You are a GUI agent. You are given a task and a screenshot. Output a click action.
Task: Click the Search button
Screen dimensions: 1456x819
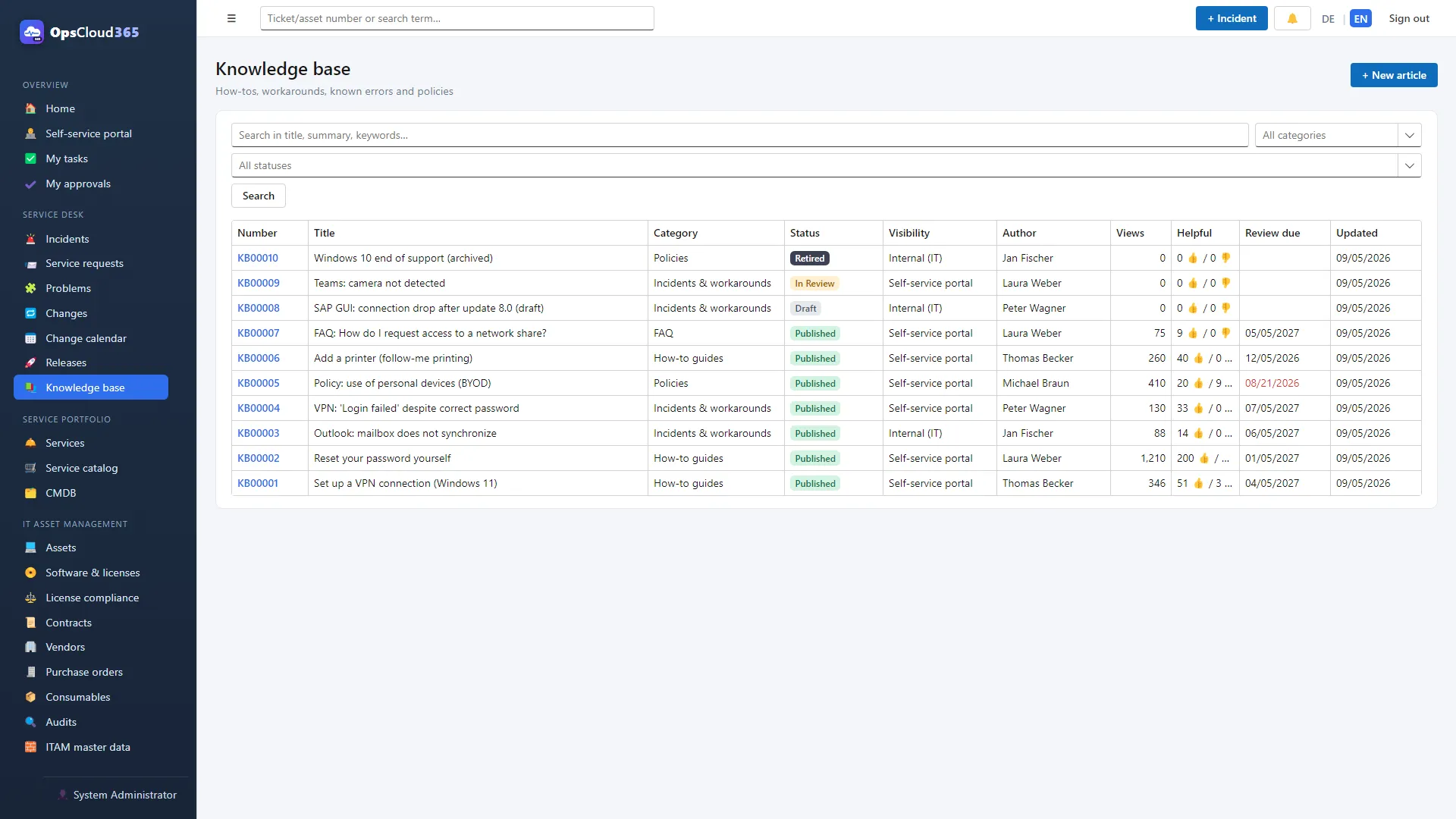click(259, 196)
